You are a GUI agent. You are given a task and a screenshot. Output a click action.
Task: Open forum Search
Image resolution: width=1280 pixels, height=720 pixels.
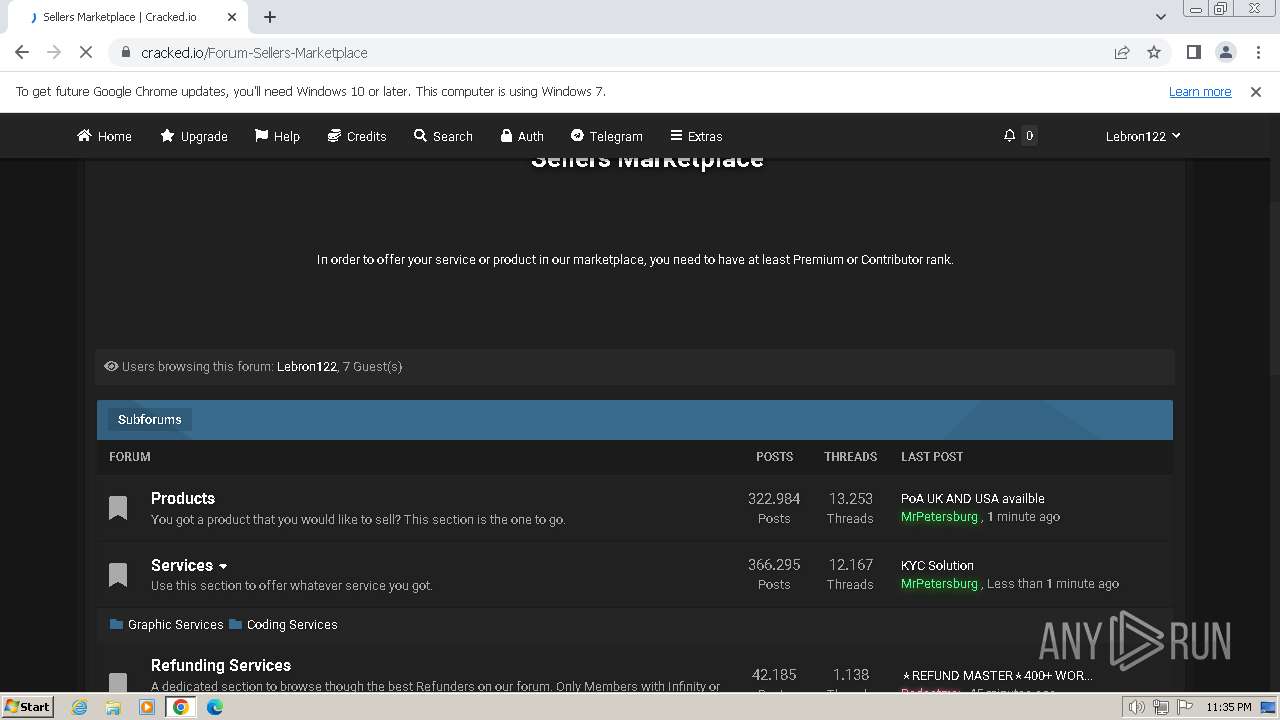[x=443, y=136]
